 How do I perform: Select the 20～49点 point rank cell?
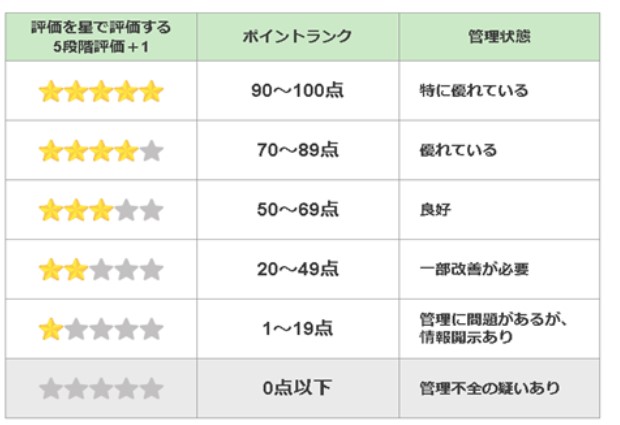(x=297, y=269)
